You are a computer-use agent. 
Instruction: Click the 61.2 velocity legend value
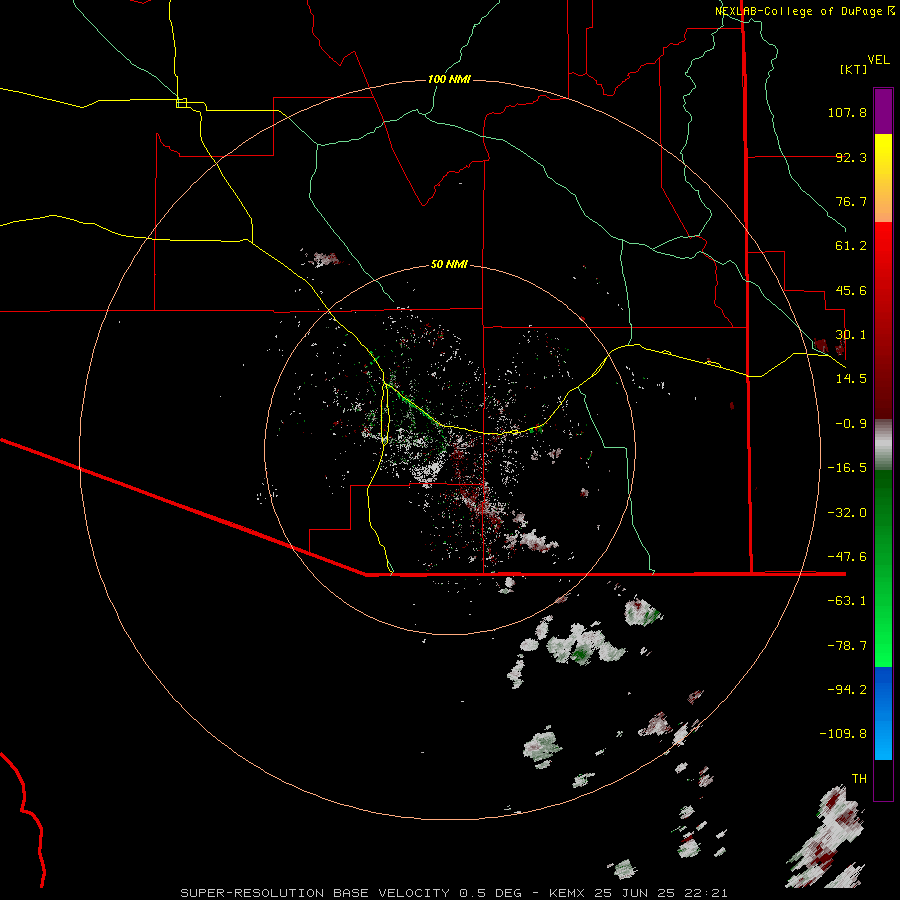pyautogui.click(x=851, y=246)
